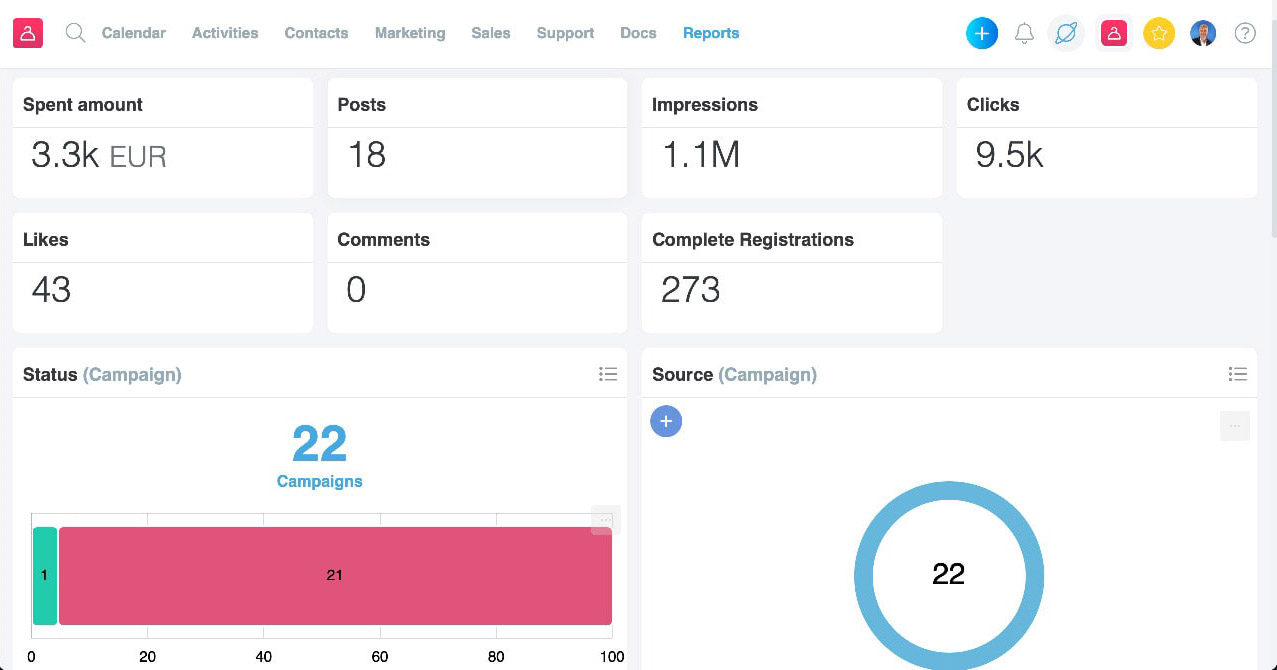Expand the Status chart ellipsis menu
This screenshot has width=1277, height=670.
click(x=605, y=520)
